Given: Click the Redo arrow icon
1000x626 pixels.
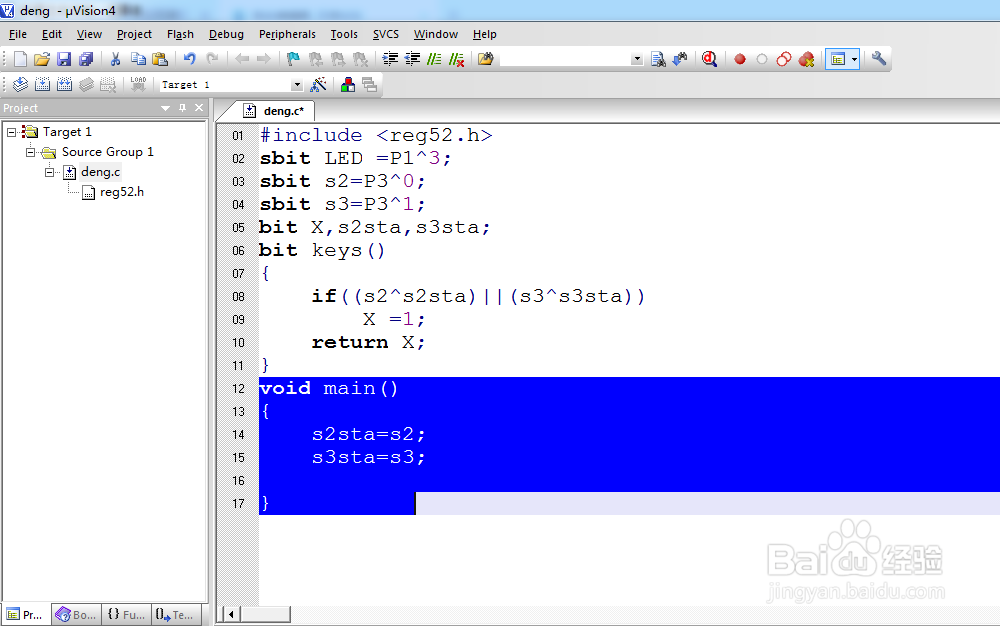Looking at the screenshot, I should pos(212,59).
